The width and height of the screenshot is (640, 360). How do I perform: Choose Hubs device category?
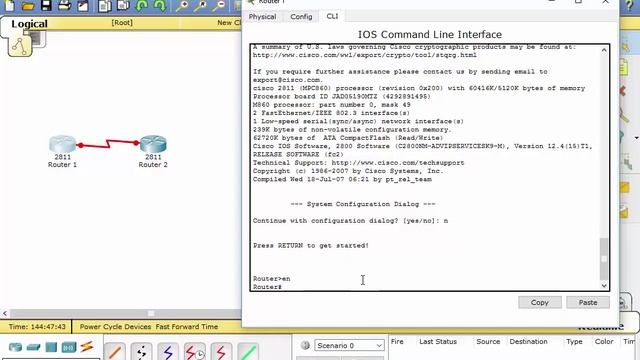click(51, 347)
